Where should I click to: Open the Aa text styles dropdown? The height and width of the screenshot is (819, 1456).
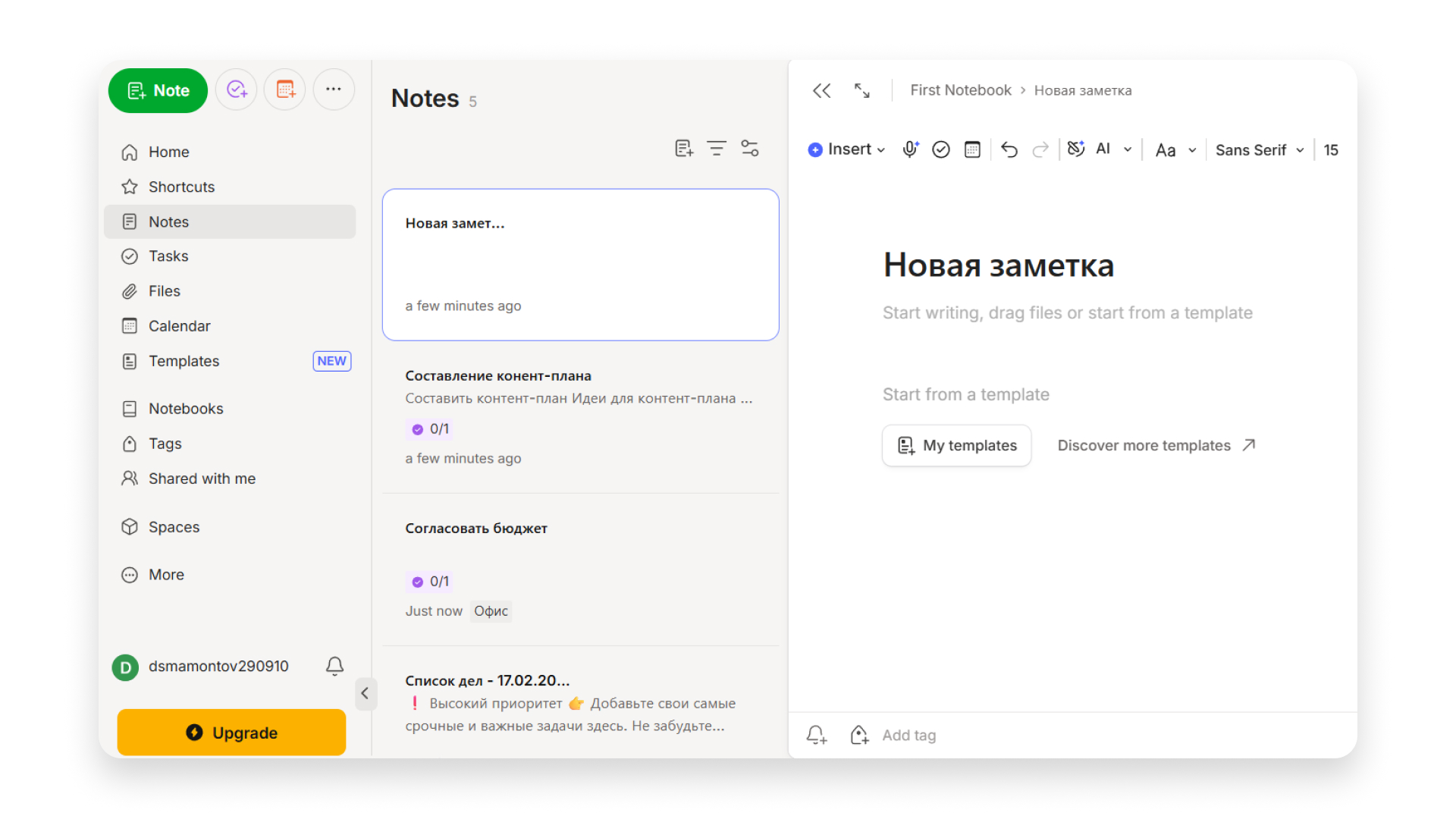tap(1173, 149)
